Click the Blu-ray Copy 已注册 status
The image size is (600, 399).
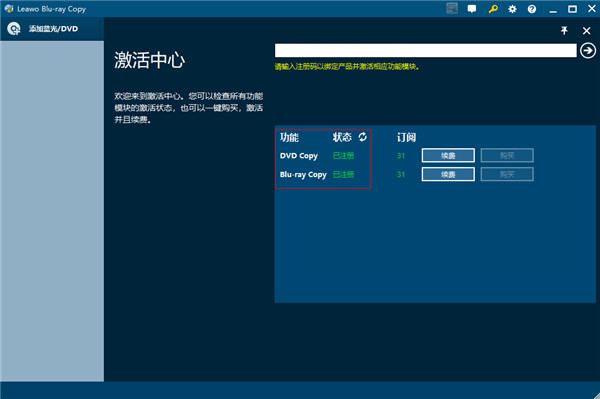(x=343, y=174)
